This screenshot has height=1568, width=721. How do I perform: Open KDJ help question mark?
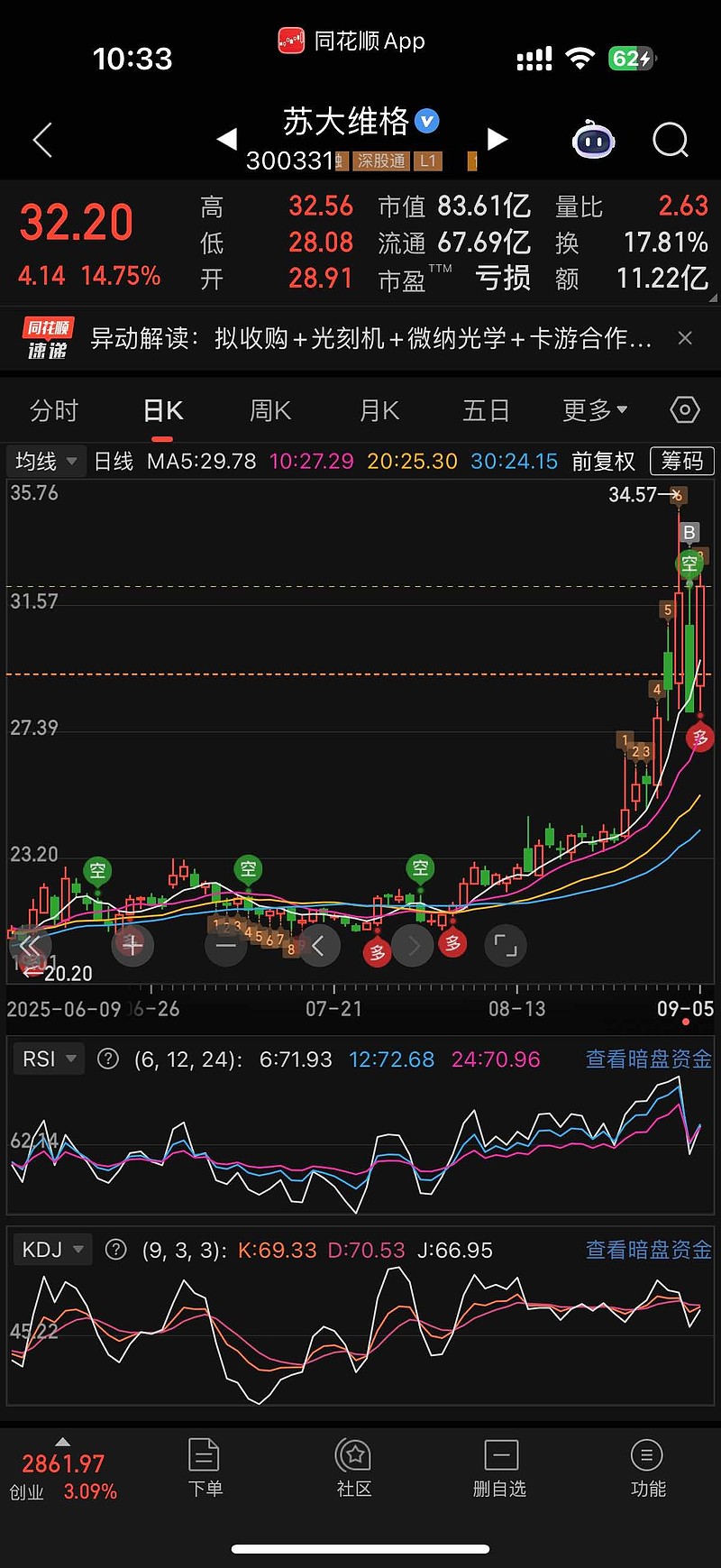tap(115, 1250)
